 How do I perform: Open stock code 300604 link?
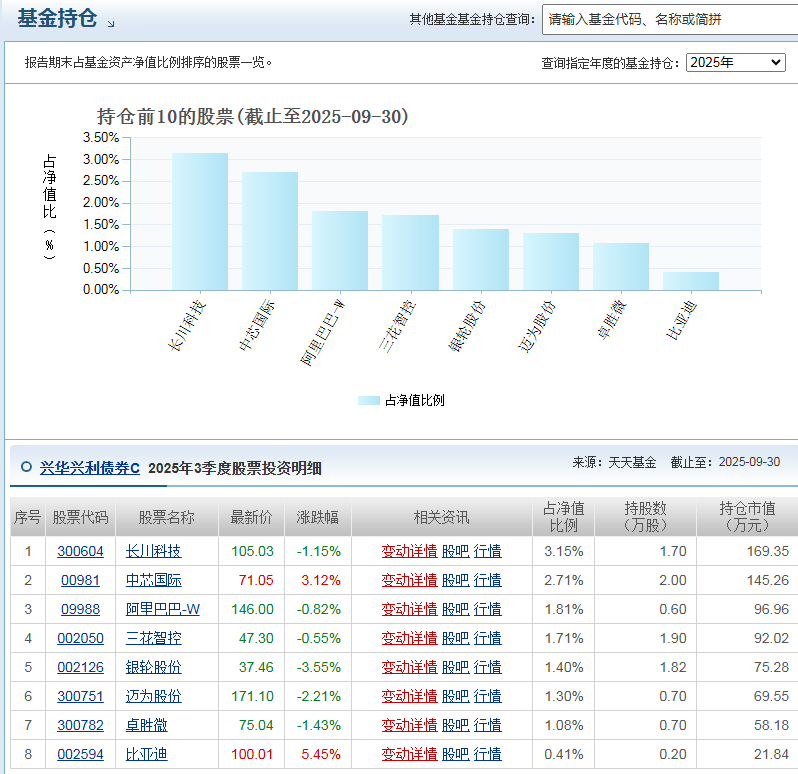(80, 551)
